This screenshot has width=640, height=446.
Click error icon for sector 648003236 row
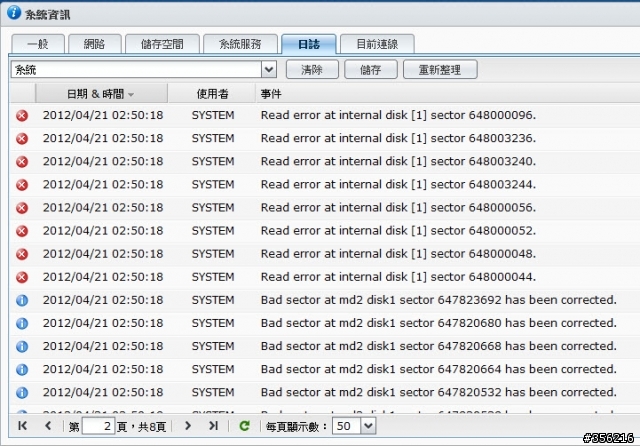[22, 139]
